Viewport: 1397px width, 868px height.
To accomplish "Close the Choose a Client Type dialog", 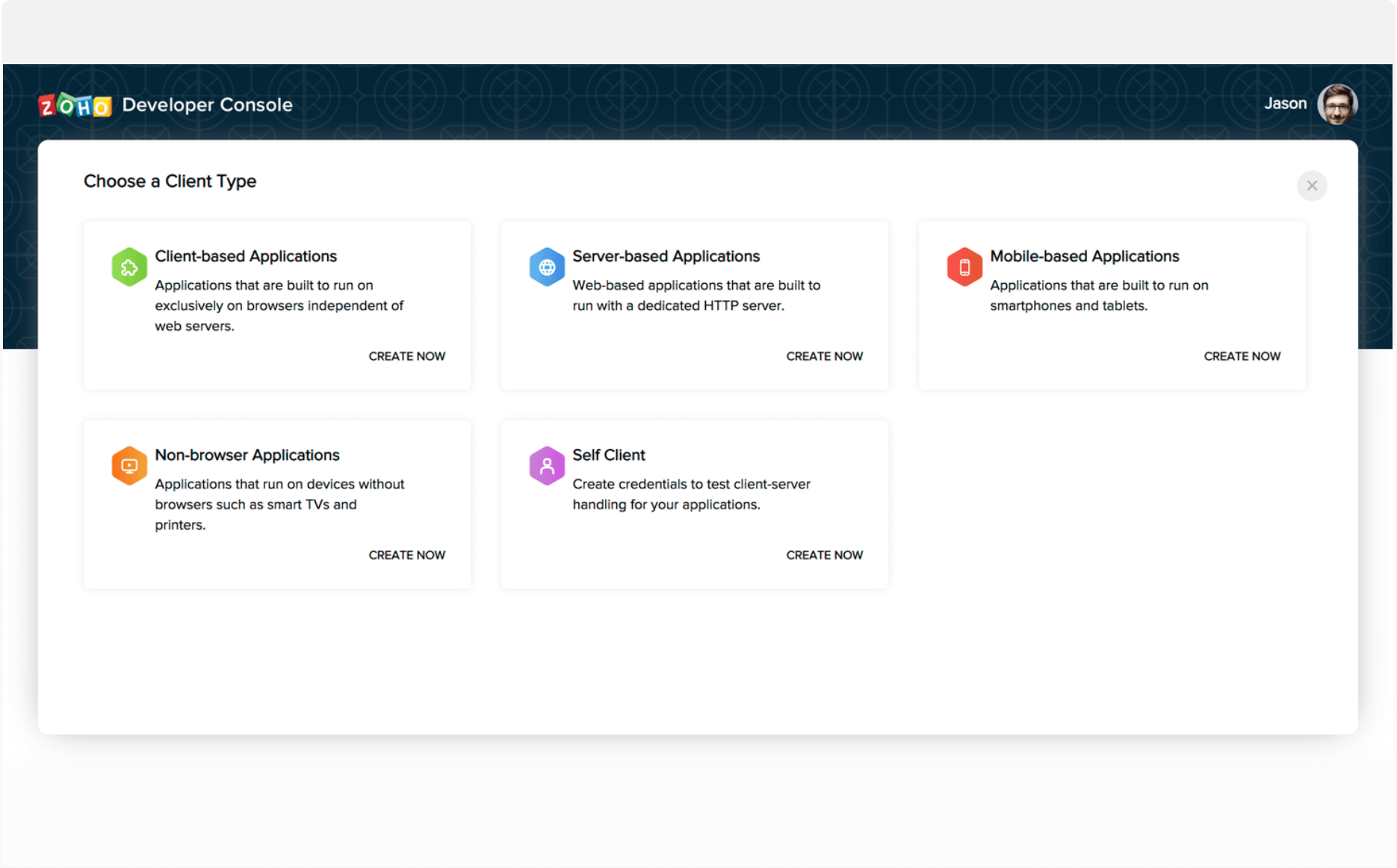I will [x=1312, y=186].
